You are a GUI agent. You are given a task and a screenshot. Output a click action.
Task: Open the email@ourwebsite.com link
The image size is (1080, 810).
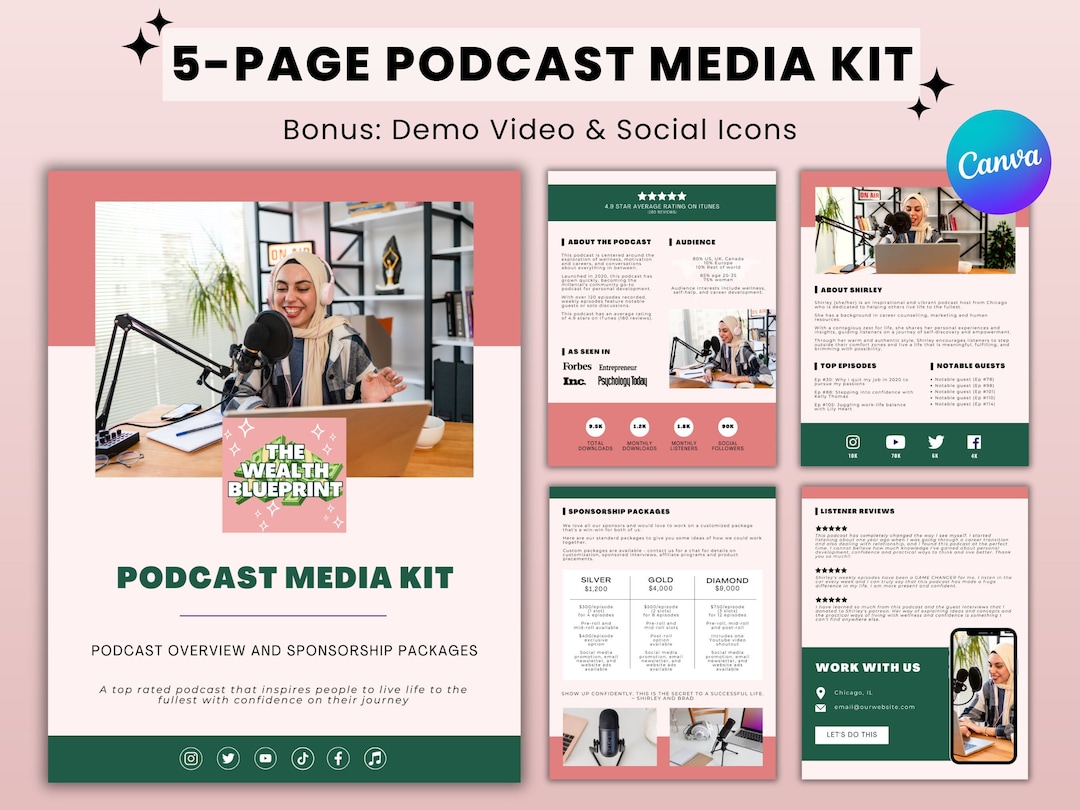875,707
